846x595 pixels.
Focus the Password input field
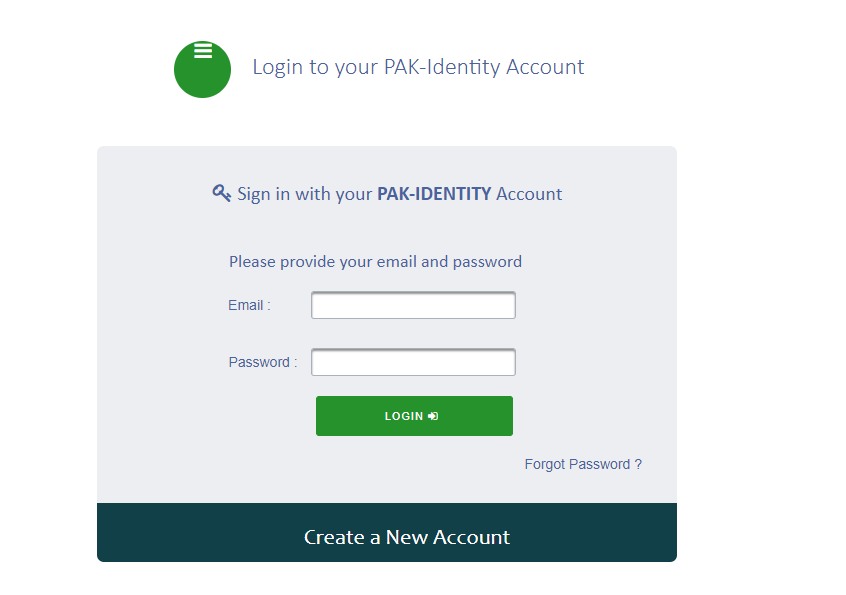(x=413, y=362)
